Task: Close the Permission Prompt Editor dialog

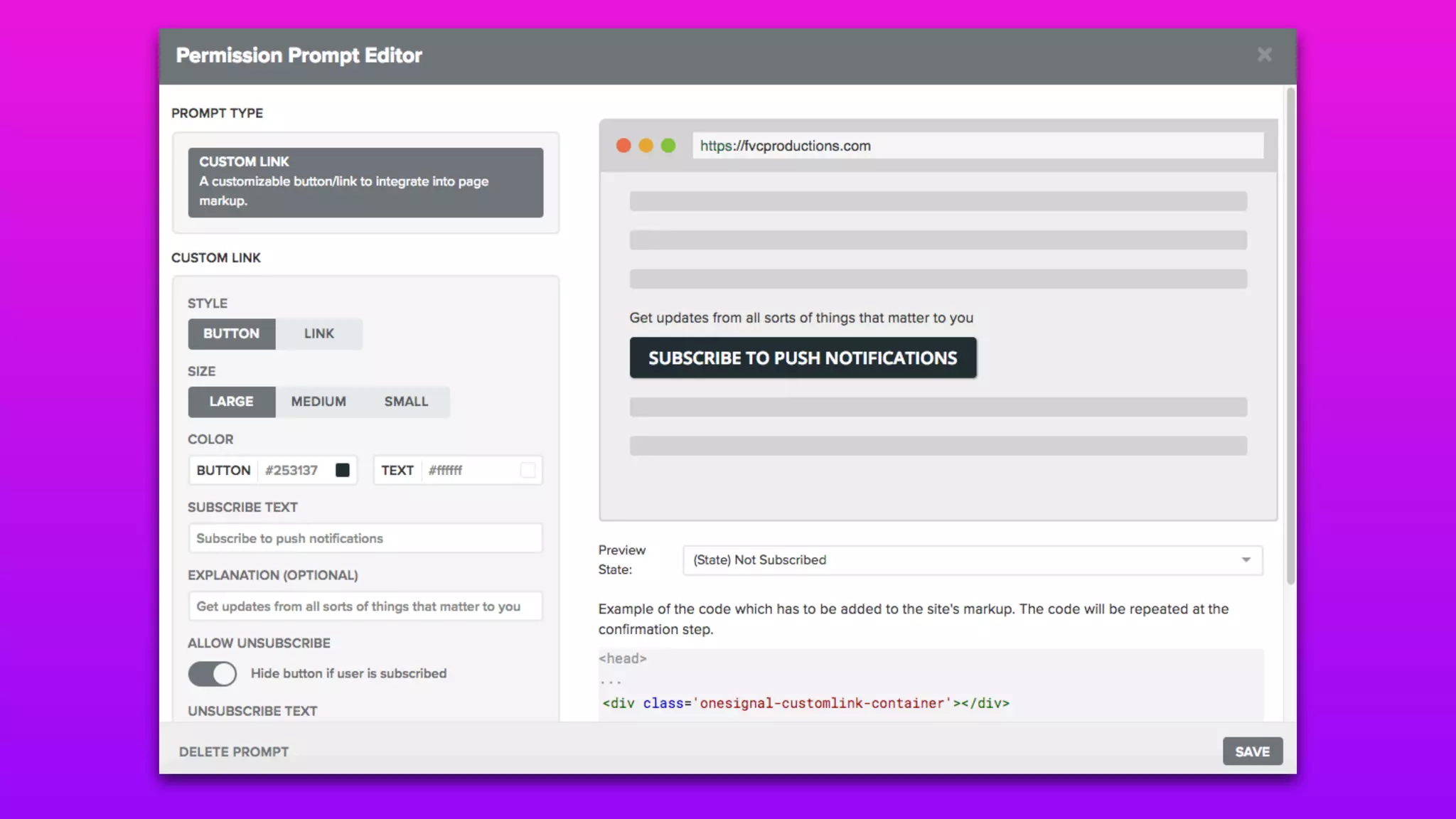Action: pos(1264,55)
